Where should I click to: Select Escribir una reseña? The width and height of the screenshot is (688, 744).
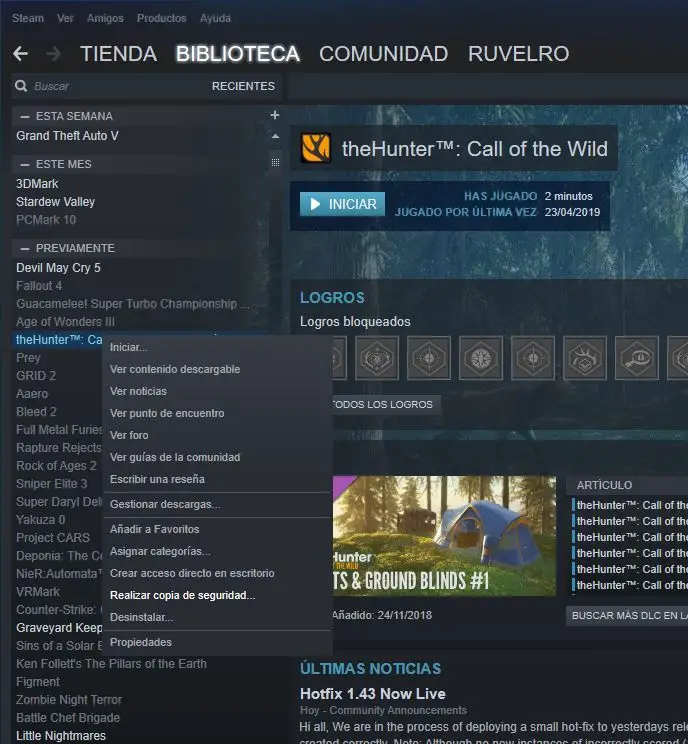pyautogui.click(x=217, y=479)
